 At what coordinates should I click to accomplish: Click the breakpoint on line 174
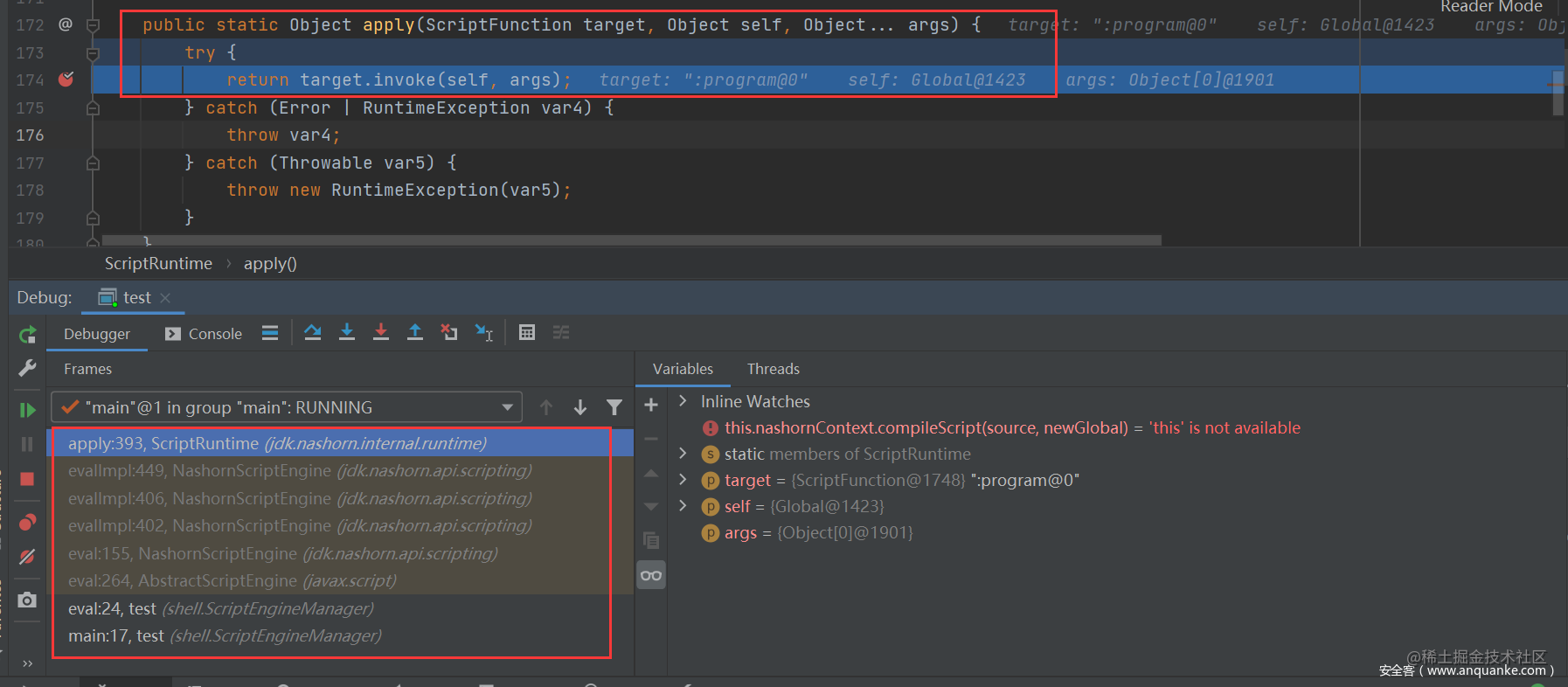tap(66, 80)
